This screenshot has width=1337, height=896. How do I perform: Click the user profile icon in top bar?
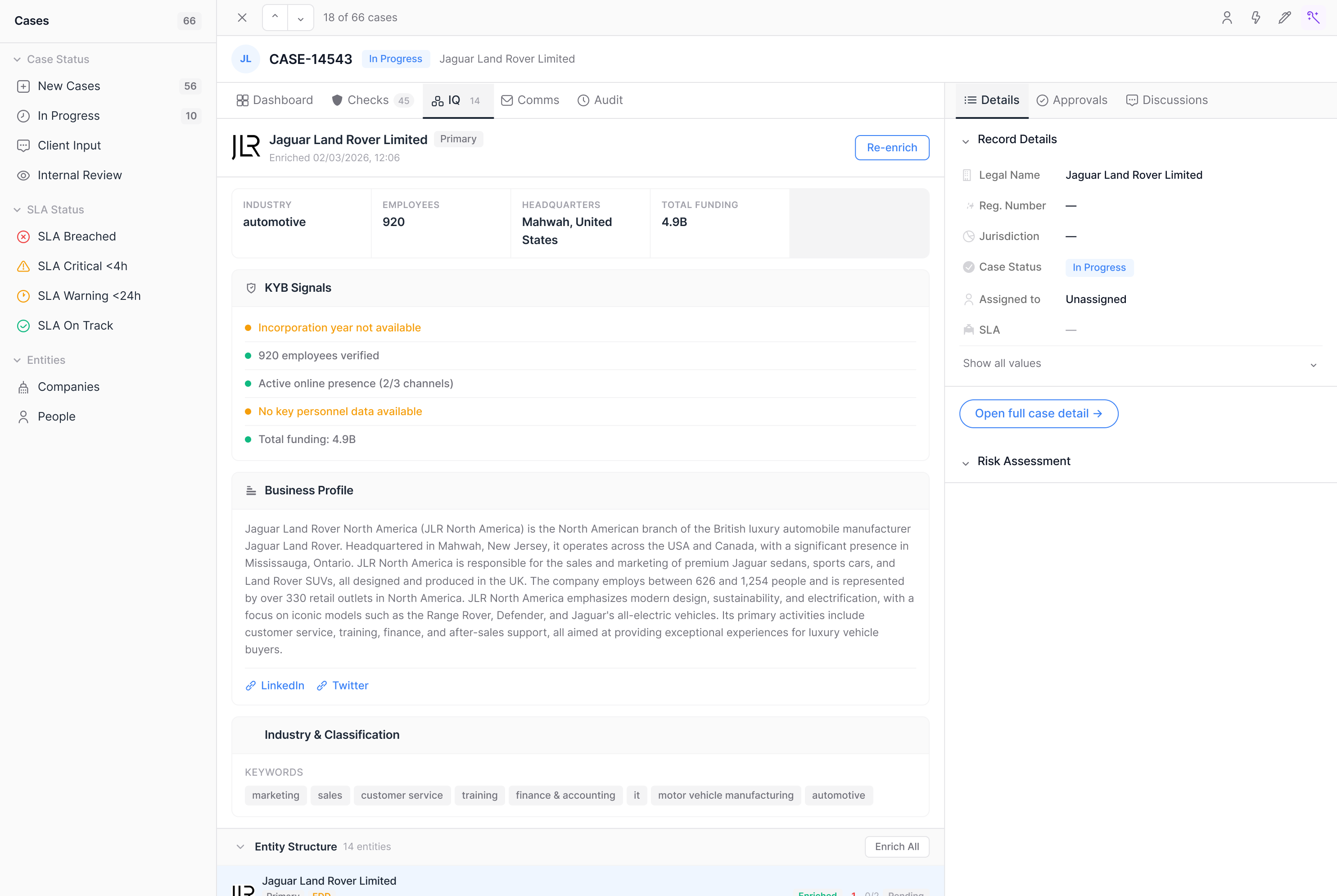tap(1227, 18)
